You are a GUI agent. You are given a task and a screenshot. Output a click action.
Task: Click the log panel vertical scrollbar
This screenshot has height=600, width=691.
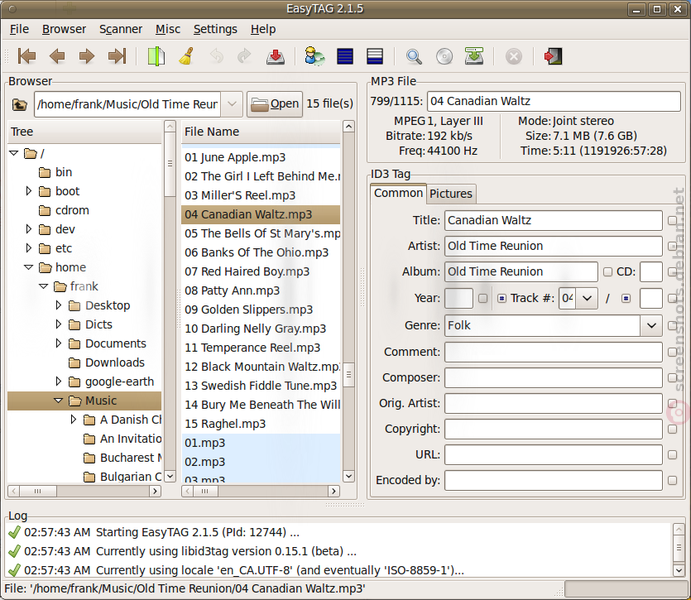(679, 549)
